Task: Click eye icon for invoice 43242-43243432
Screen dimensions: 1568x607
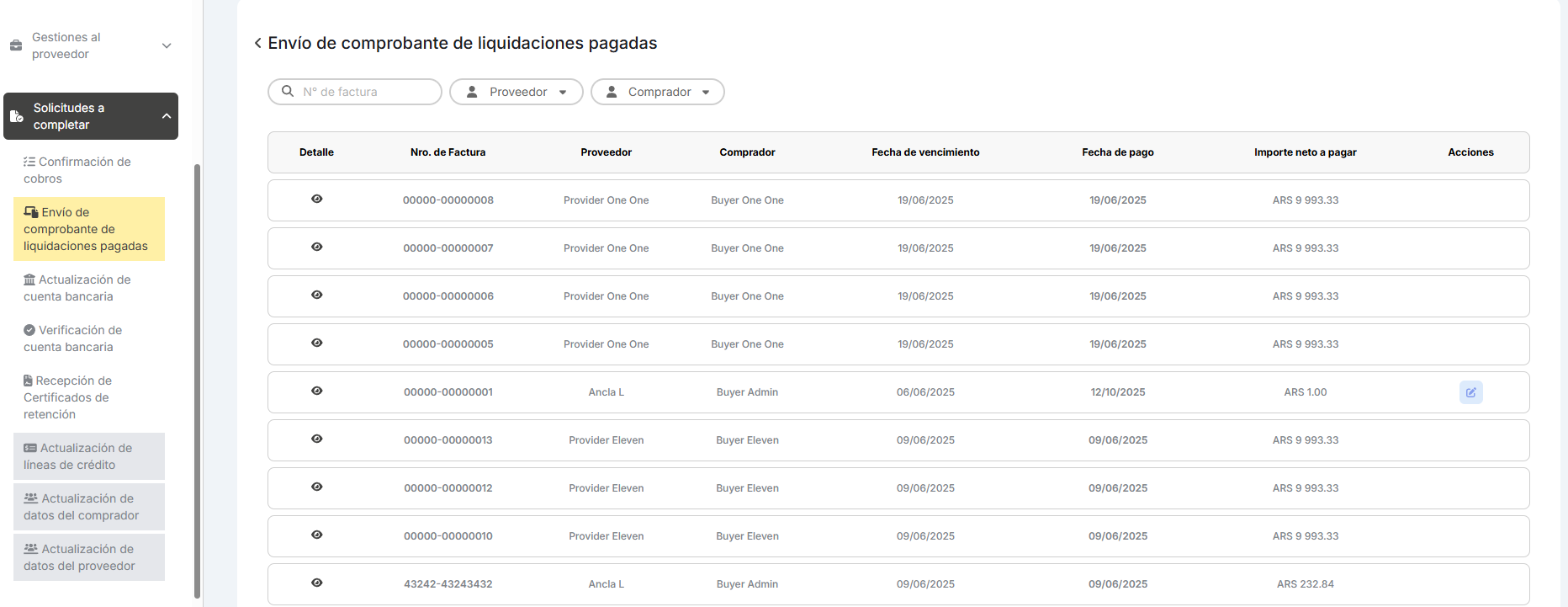Action: 316,583
